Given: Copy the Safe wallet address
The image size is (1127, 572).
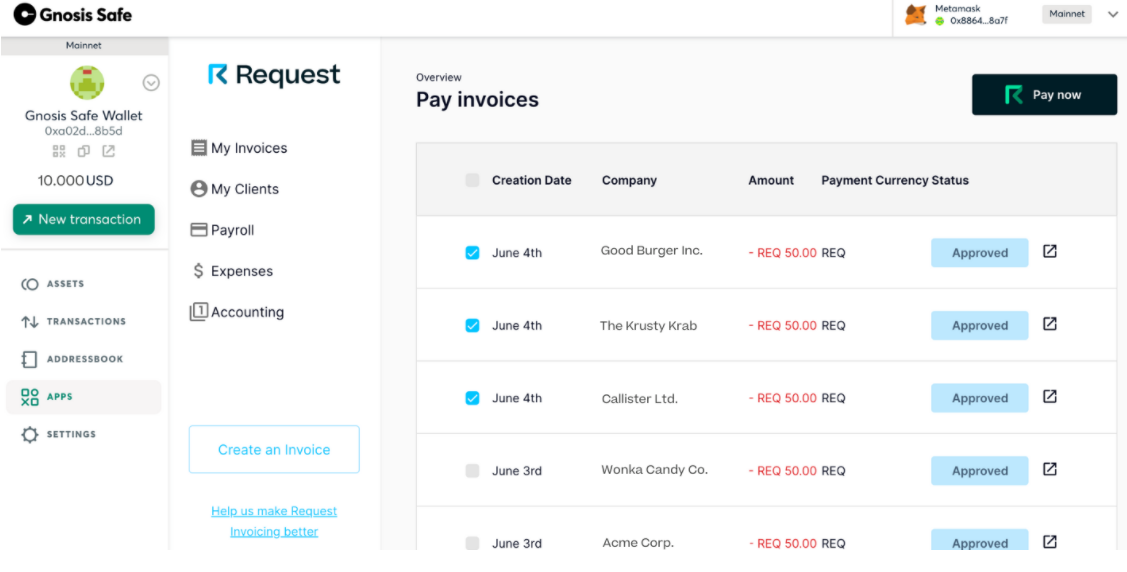Looking at the screenshot, I should pyautogui.click(x=84, y=151).
